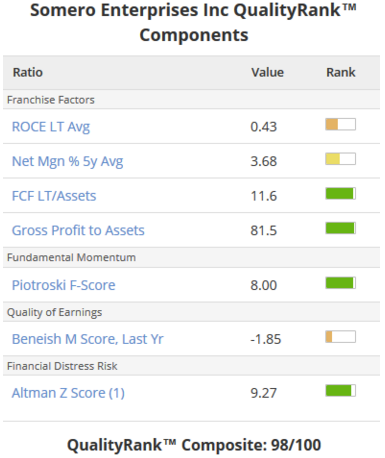Open the FCF LT/Assets ratio link
385x458 pixels.
tap(54, 196)
